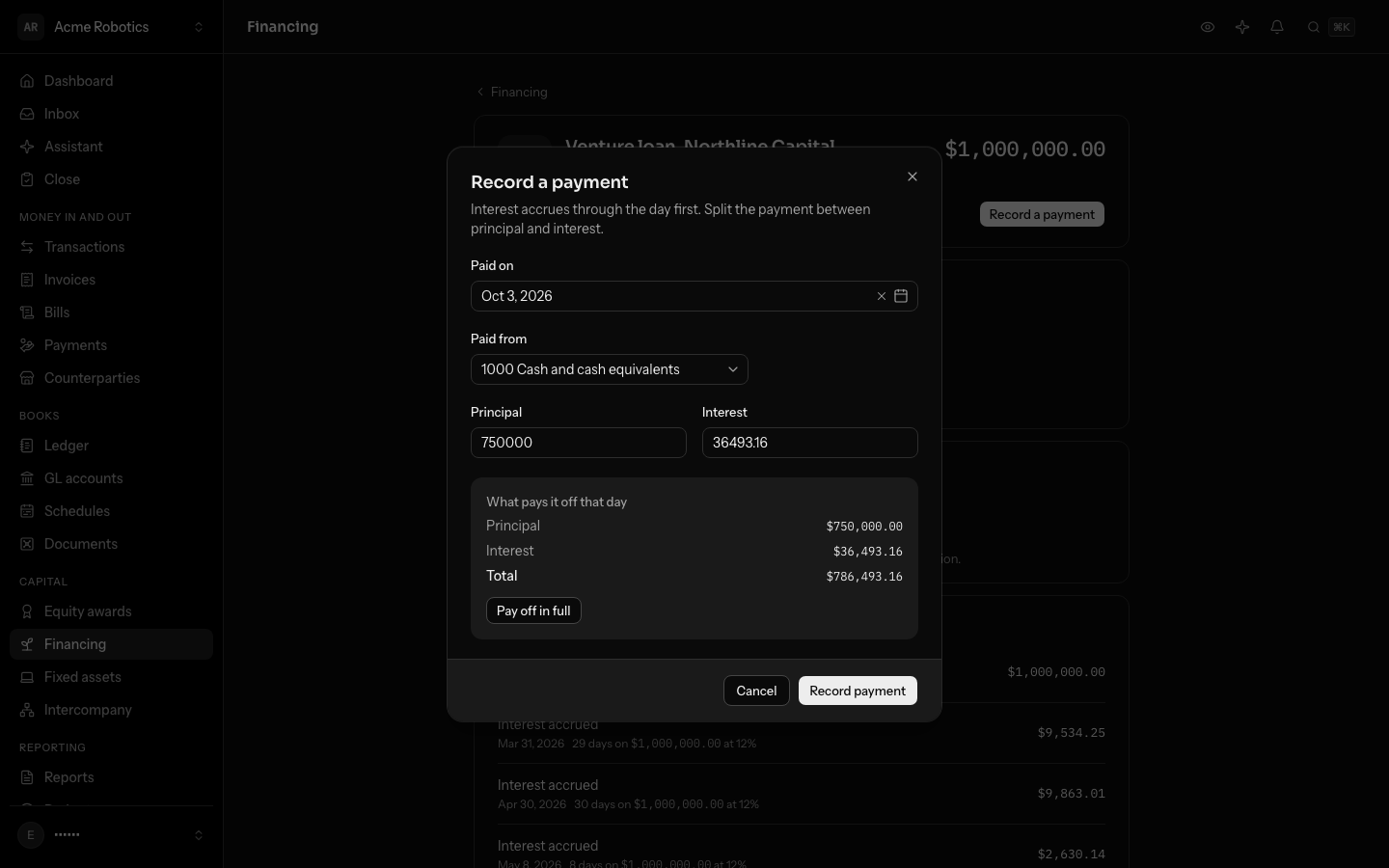Open Schedules in sidebar
The width and height of the screenshot is (1389, 868).
(112, 511)
